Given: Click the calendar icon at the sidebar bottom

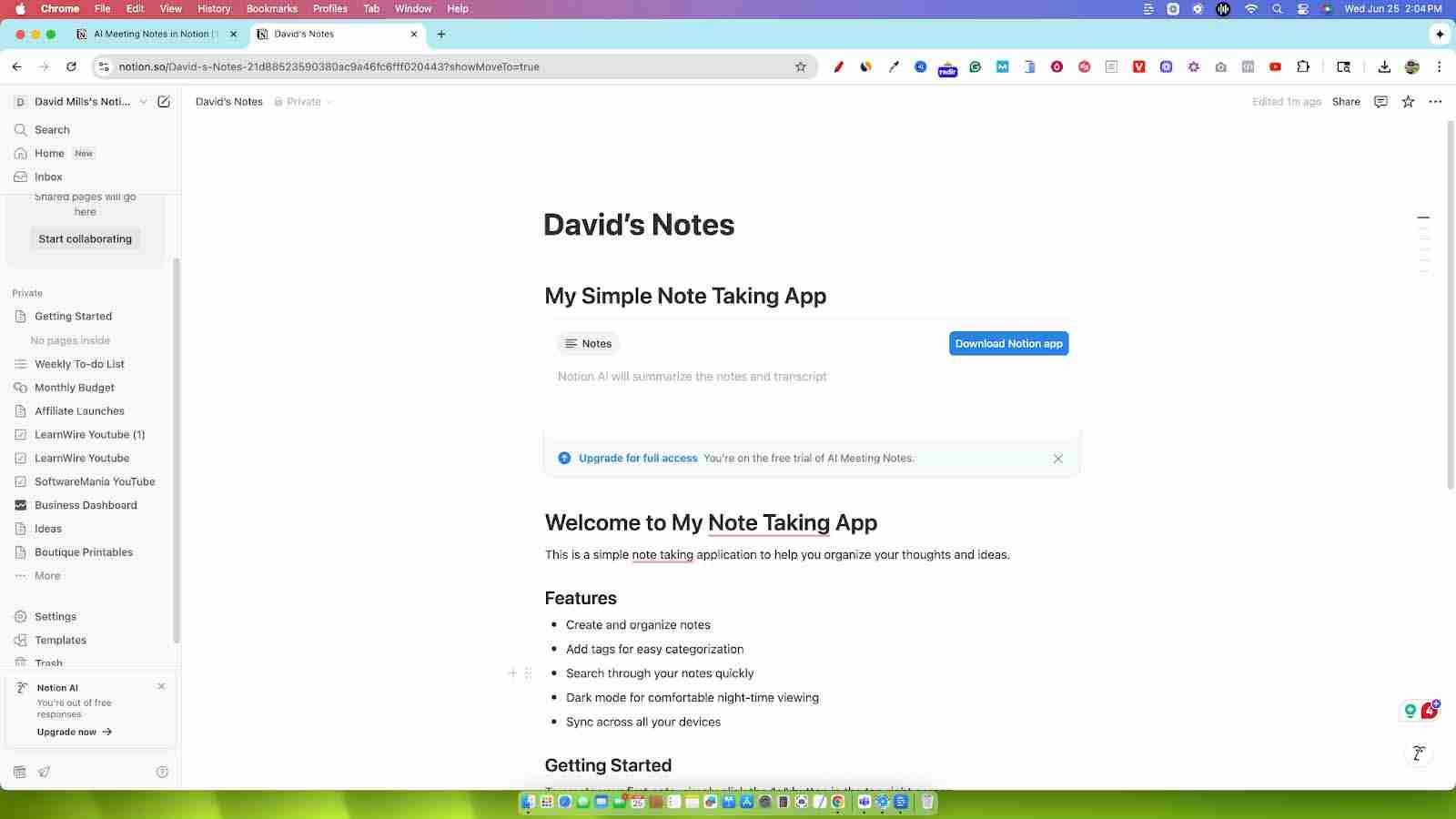Looking at the screenshot, I should [20, 772].
